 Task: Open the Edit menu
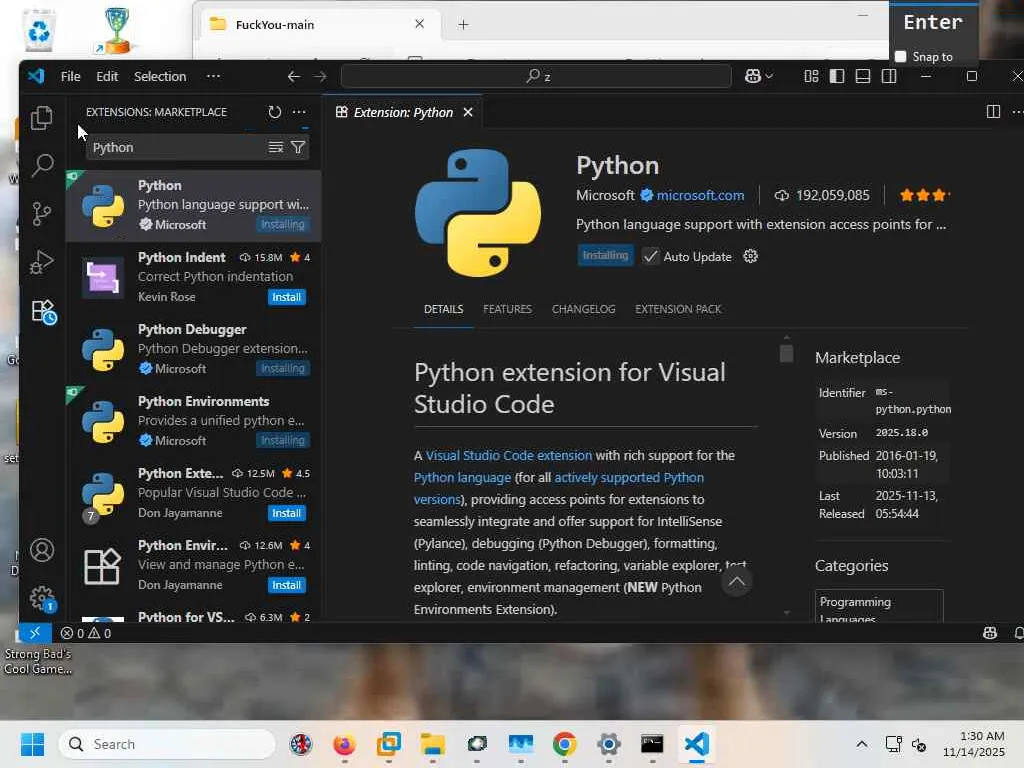tap(107, 76)
